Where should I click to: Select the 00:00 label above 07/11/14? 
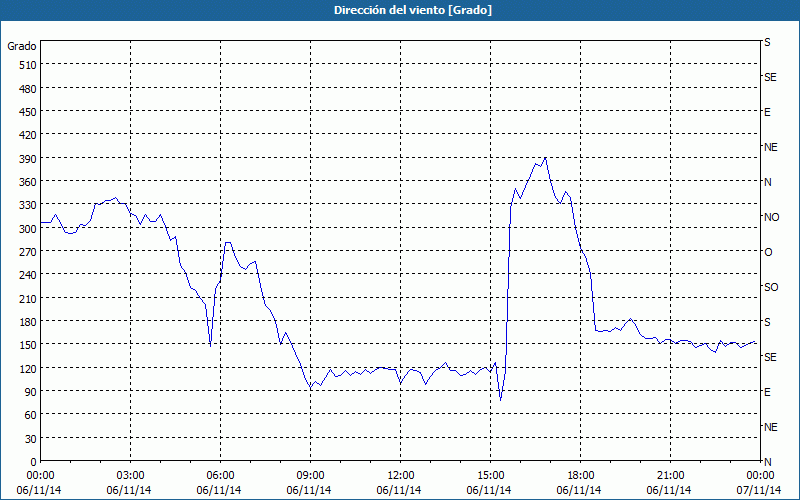click(x=759, y=476)
